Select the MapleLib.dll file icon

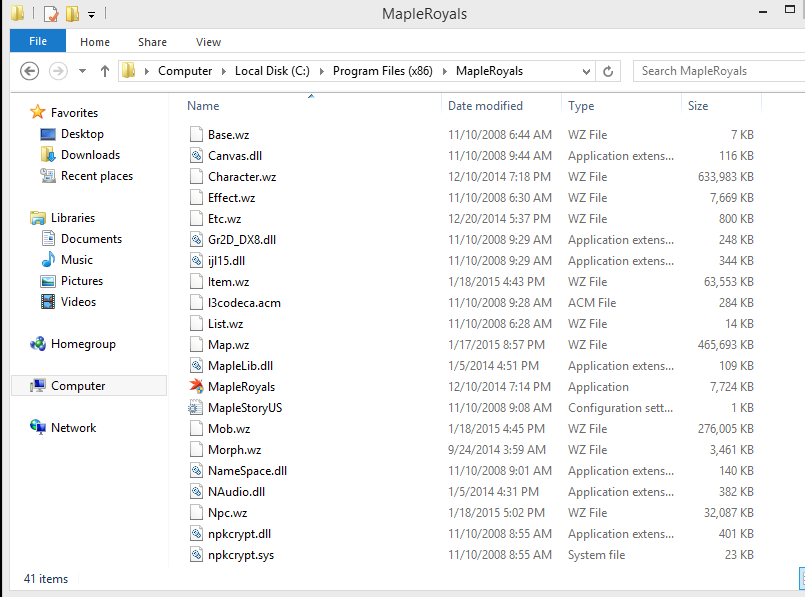click(x=196, y=366)
